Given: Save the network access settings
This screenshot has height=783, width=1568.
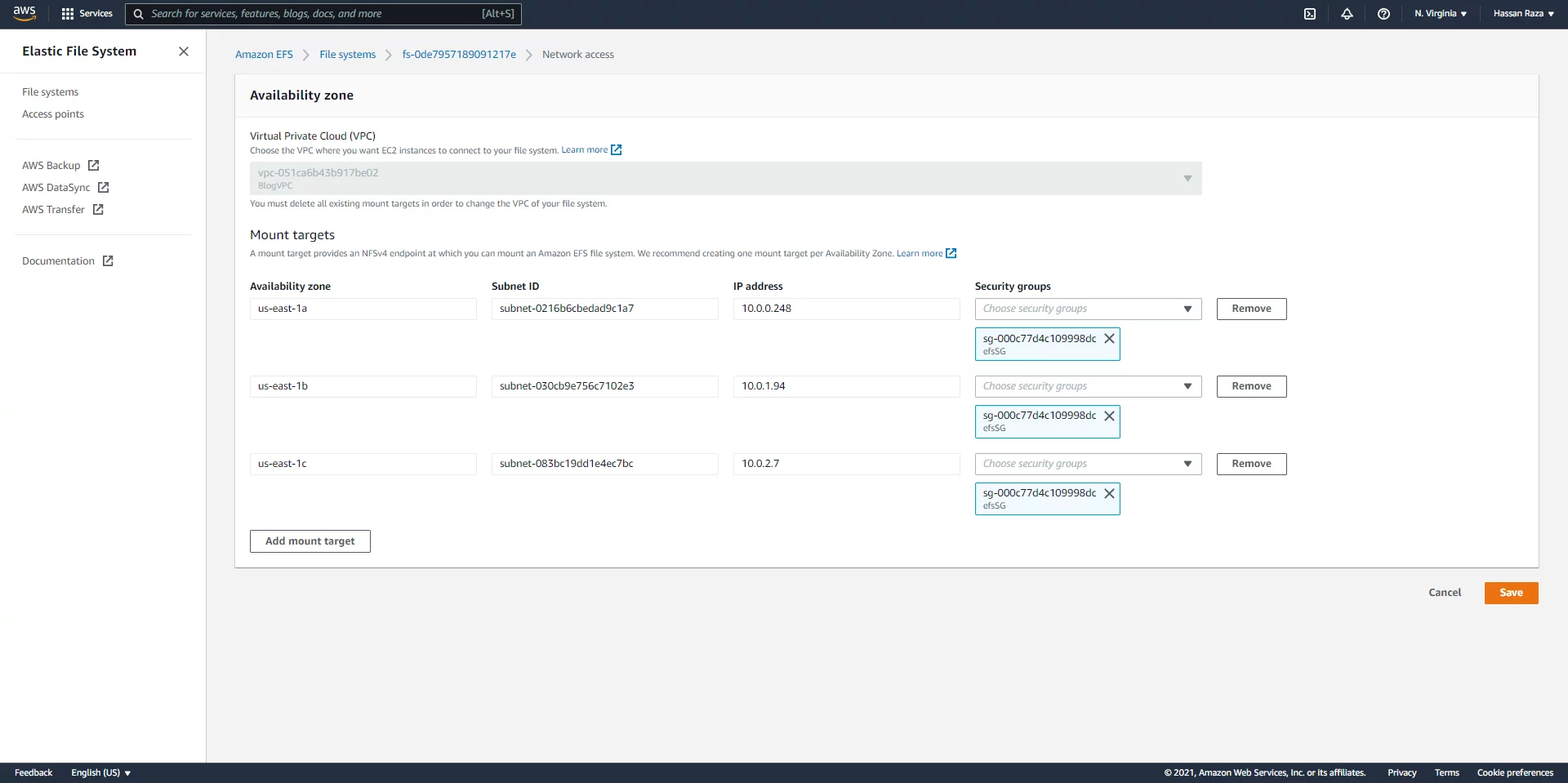Looking at the screenshot, I should click(1511, 593).
